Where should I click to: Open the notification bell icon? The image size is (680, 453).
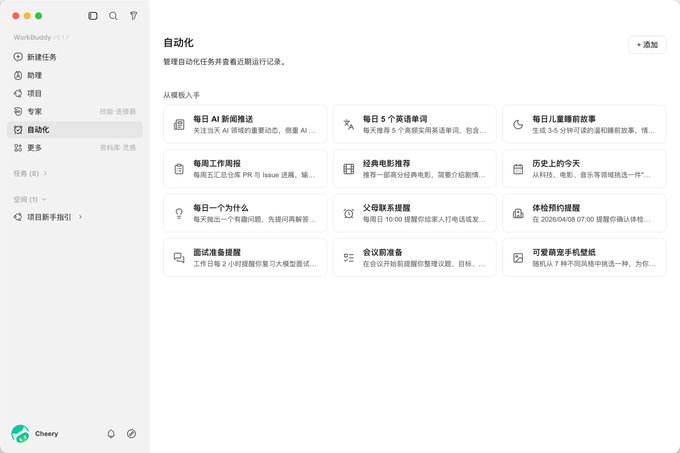pos(111,433)
